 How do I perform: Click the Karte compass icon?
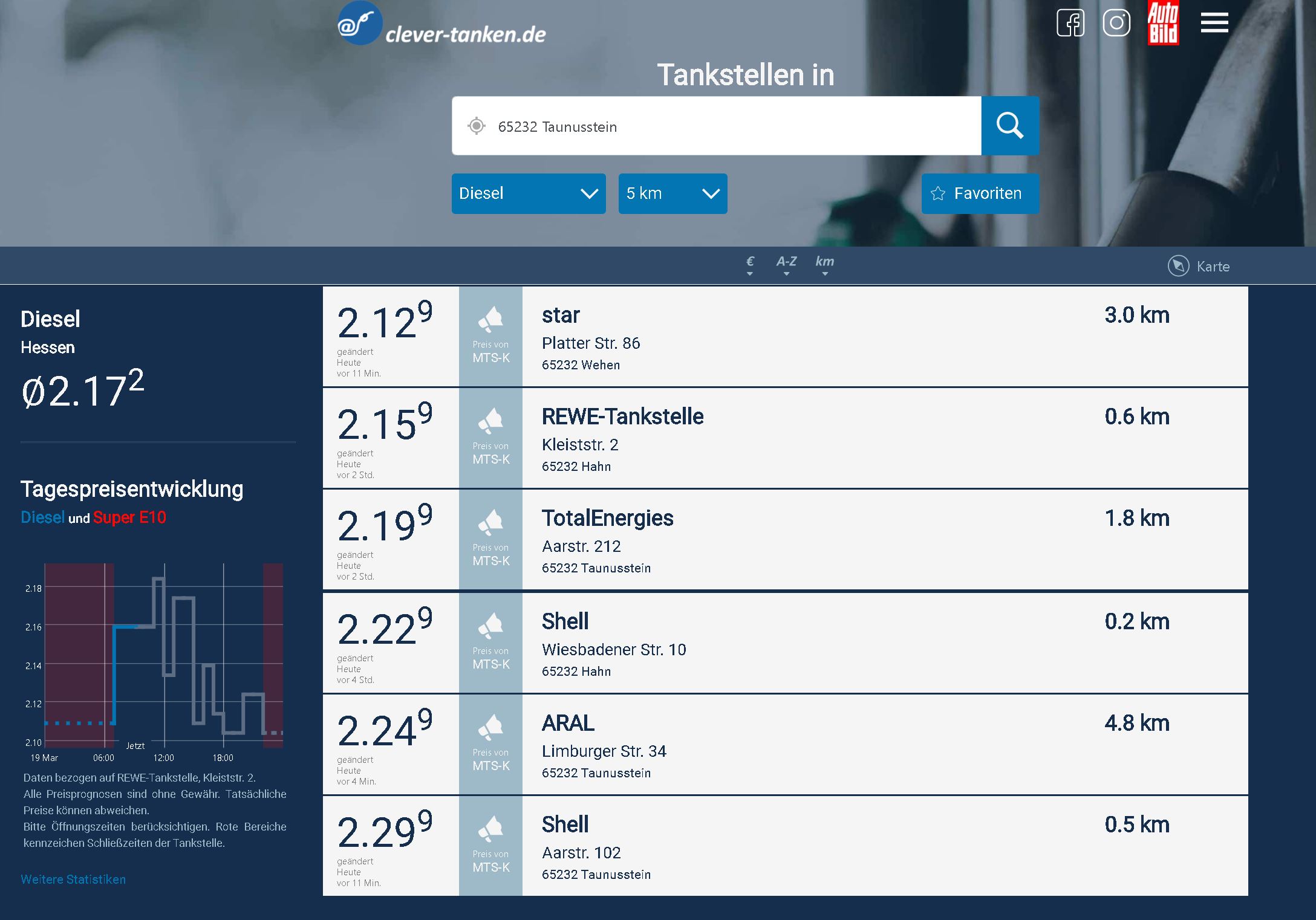click(x=1178, y=266)
